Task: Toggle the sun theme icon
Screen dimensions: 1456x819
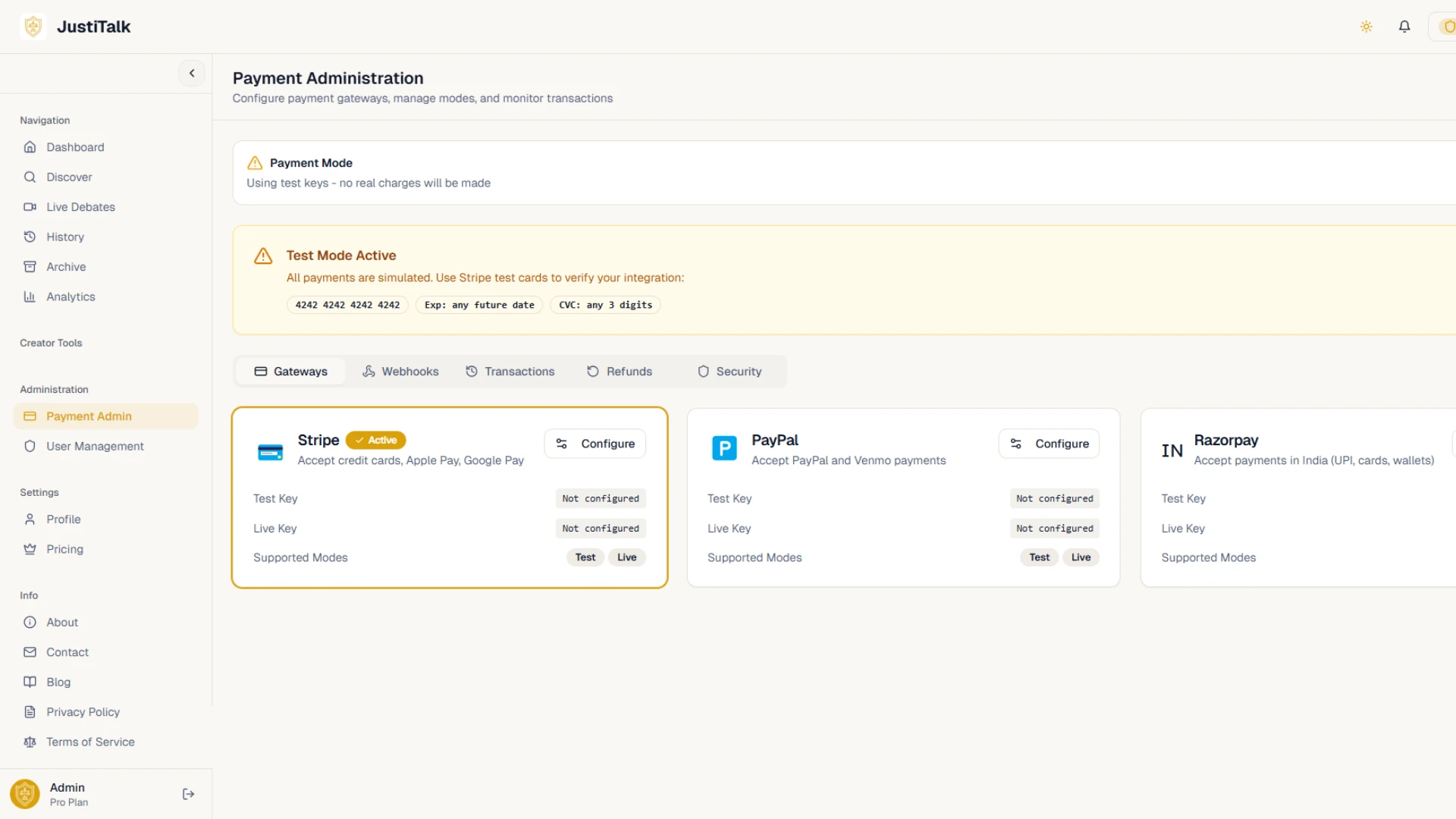Action: point(1367,27)
